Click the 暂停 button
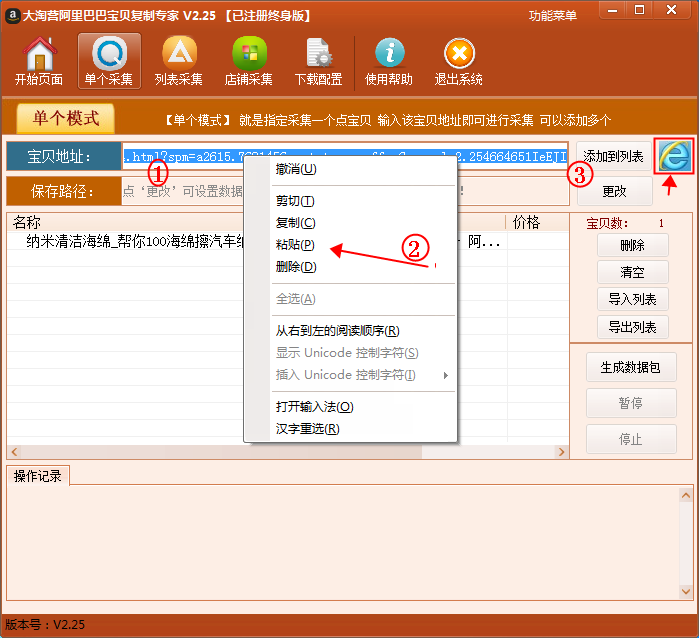The image size is (699, 638). point(631,403)
